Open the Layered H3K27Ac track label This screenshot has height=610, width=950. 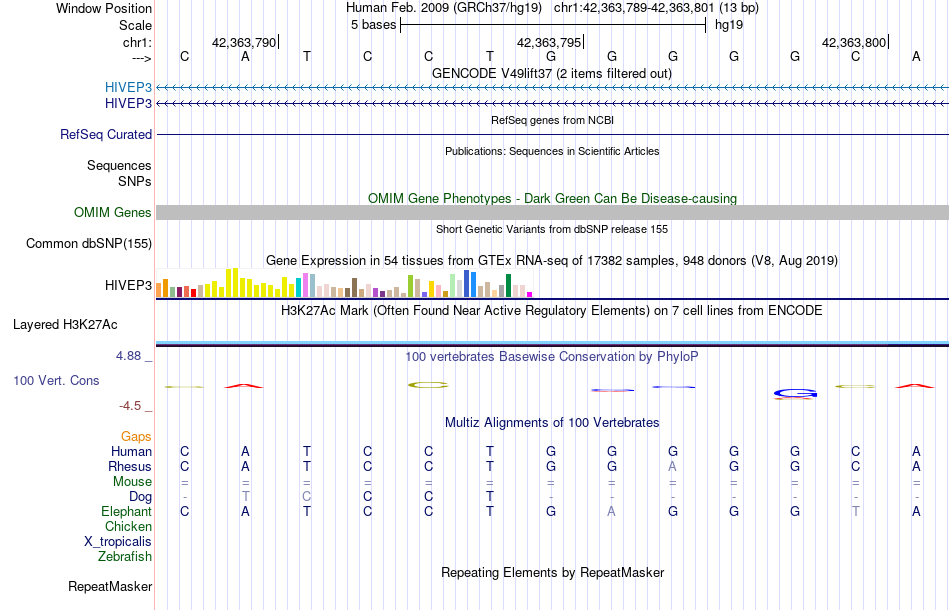[x=65, y=325]
